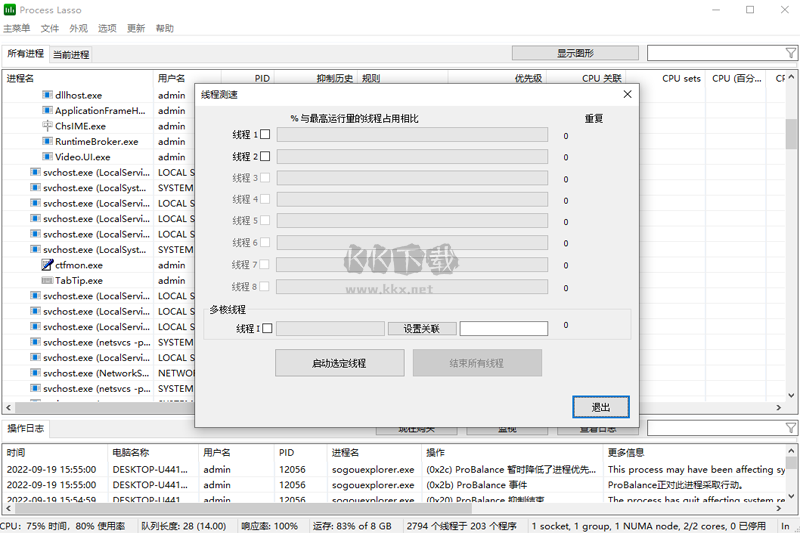This screenshot has width=800, height=533.
Task: Toggle the disabled 线程 7 checkbox
Action: 265,264
